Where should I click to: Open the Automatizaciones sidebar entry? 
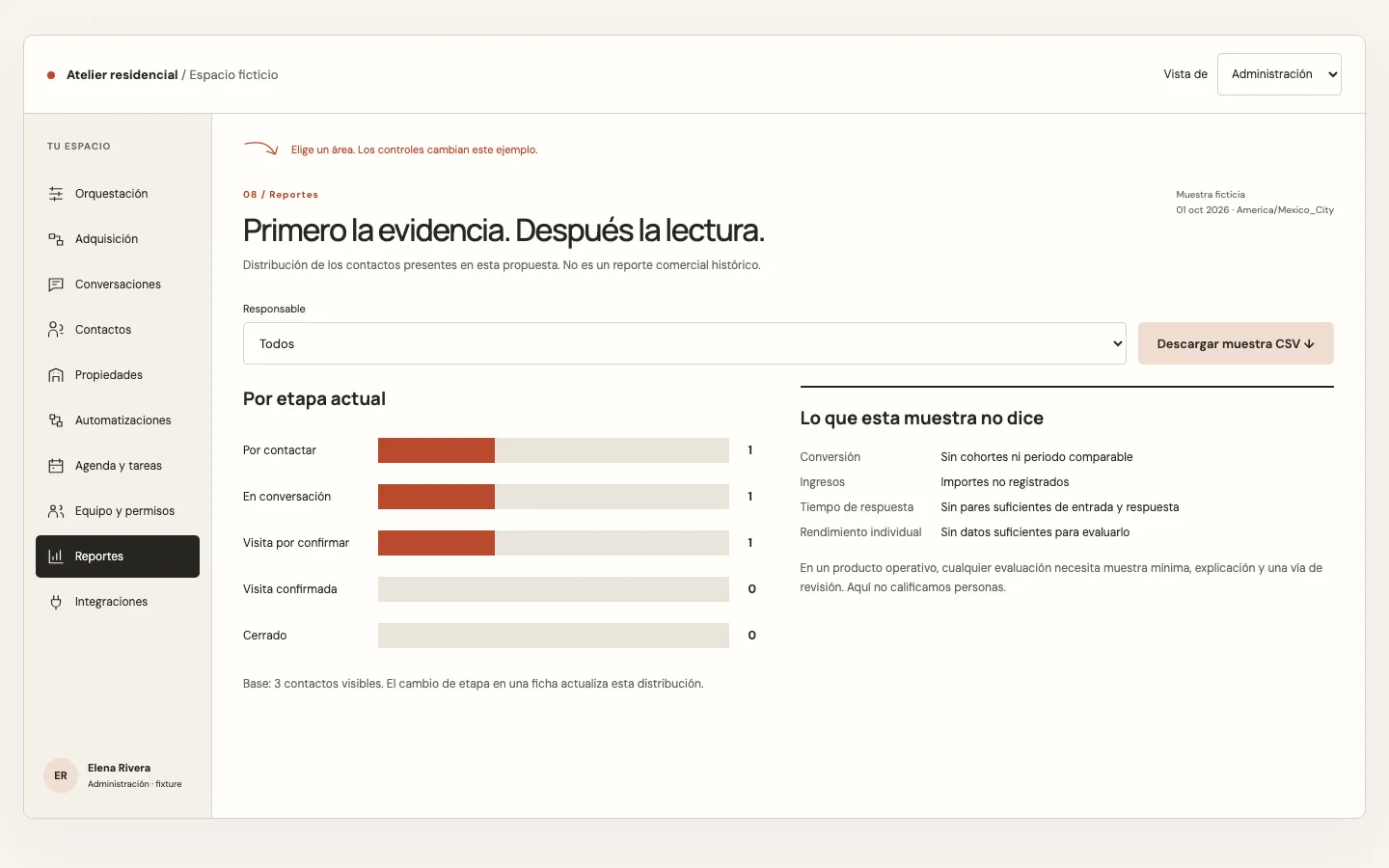(118, 420)
